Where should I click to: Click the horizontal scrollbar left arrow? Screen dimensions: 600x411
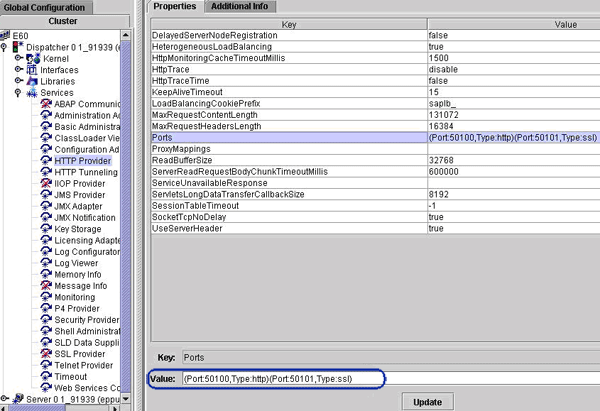coord(4,408)
